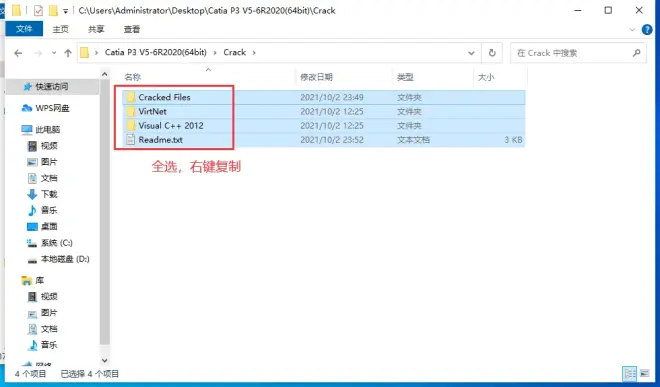Click navigation pane scroll up arrow
Viewport: 660px width, 387px height.
click(x=105, y=74)
